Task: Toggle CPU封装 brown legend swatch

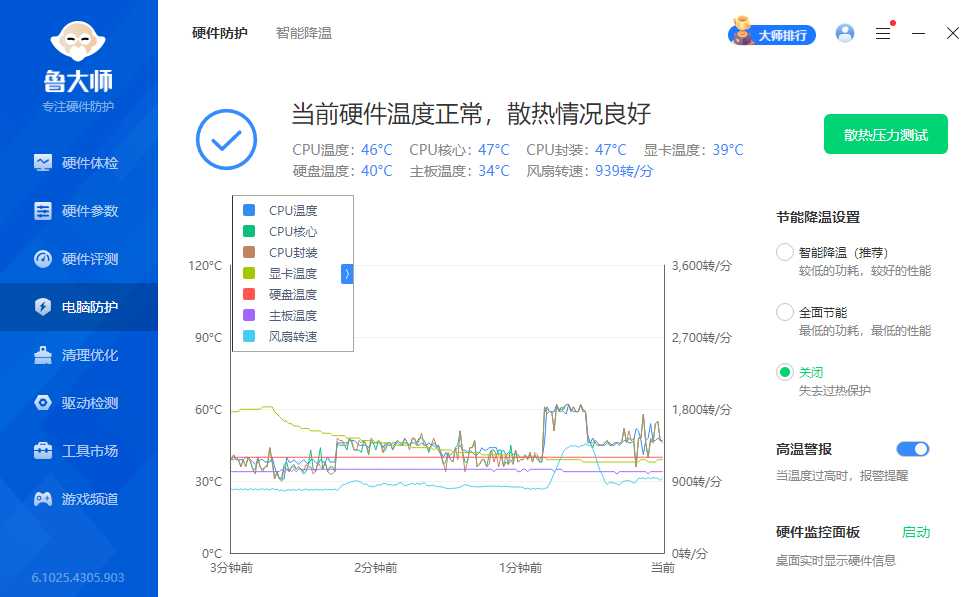Action: pos(249,252)
